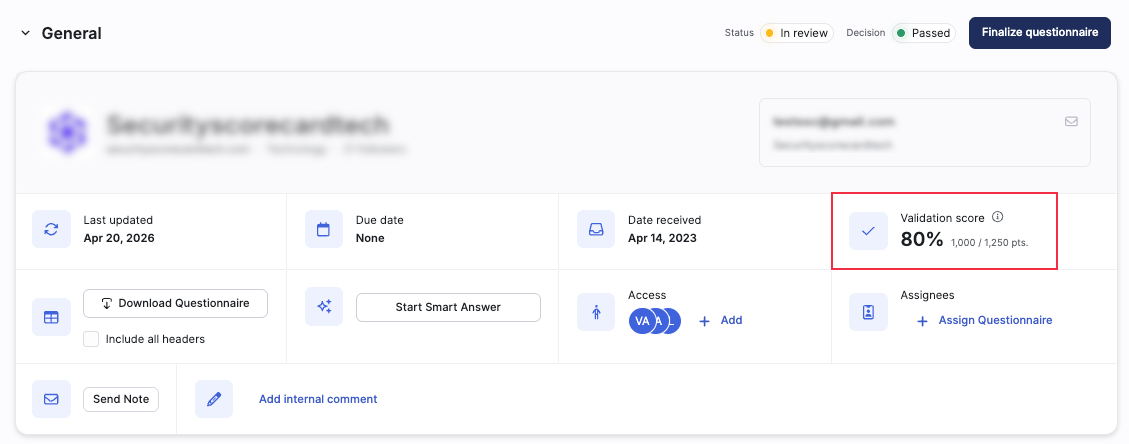Click the 80% validation score value
The height and width of the screenshot is (444, 1129).
[922, 240]
